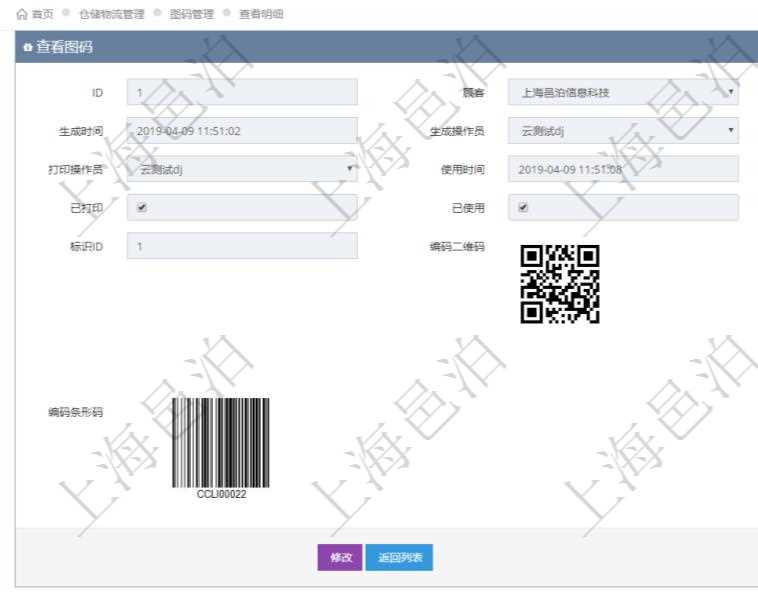Image resolution: width=758 pixels, height=600 pixels.
Task: Click the ID input field
Action: [x=242, y=93]
